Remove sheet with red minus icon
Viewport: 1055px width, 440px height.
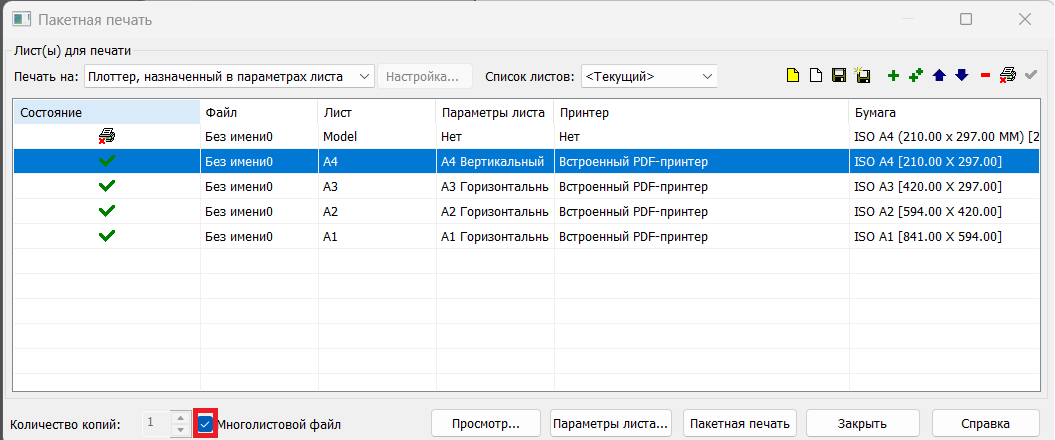point(985,76)
